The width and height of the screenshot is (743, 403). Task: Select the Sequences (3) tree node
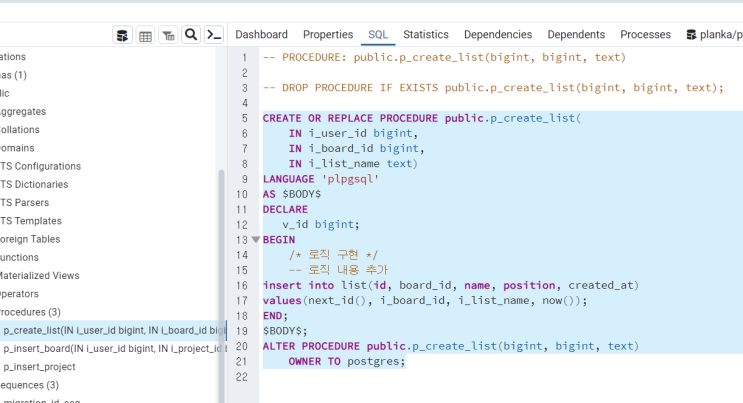(x=29, y=385)
